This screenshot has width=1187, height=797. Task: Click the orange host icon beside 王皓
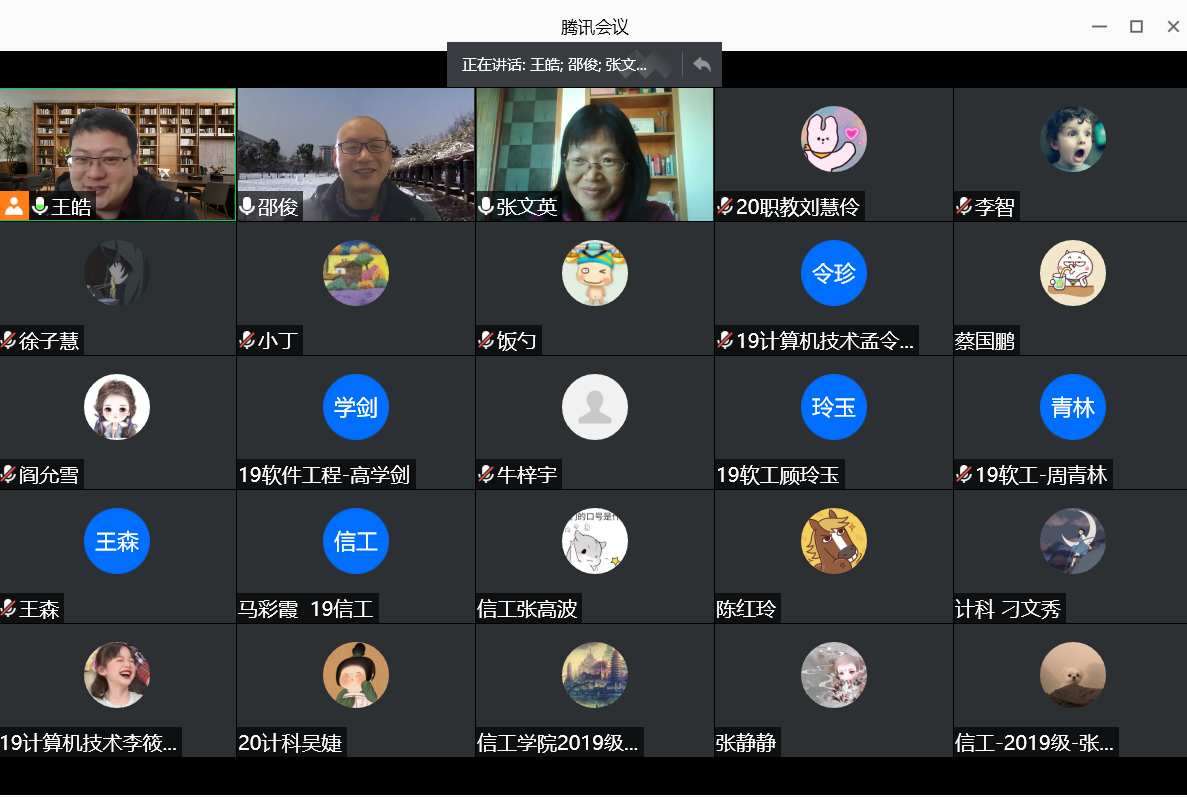tap(14, 206)
